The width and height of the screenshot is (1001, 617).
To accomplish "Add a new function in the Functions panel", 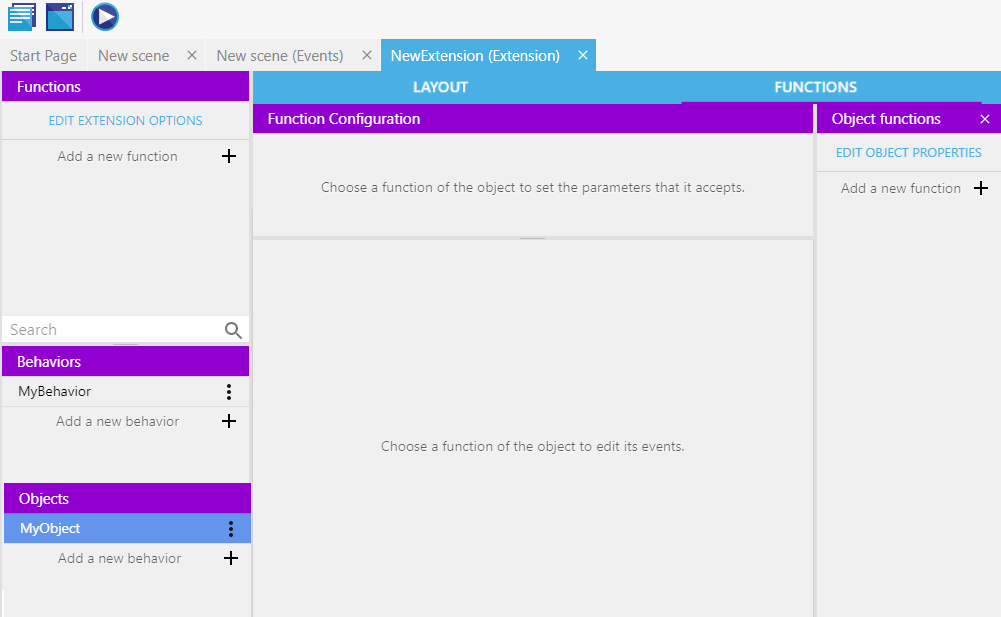I will tap(228, 156).
